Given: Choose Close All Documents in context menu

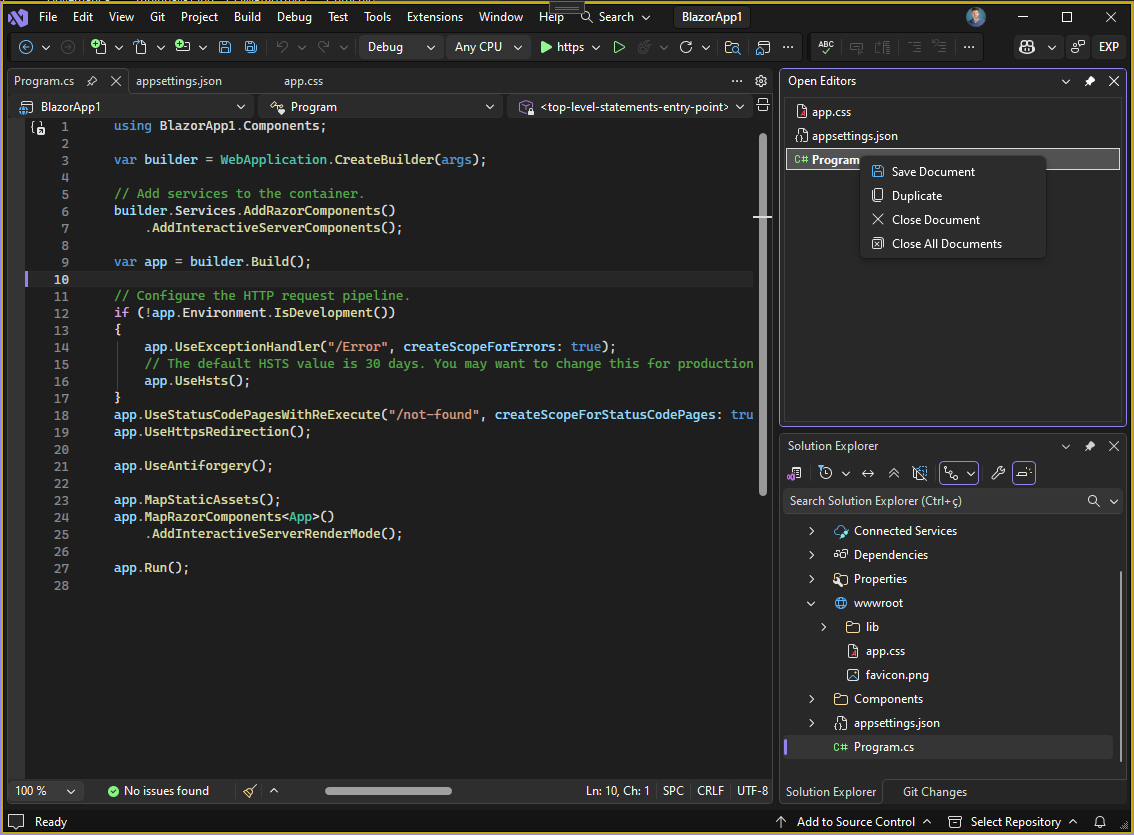Looking at the screenshot, I should [x=953, y=244].
